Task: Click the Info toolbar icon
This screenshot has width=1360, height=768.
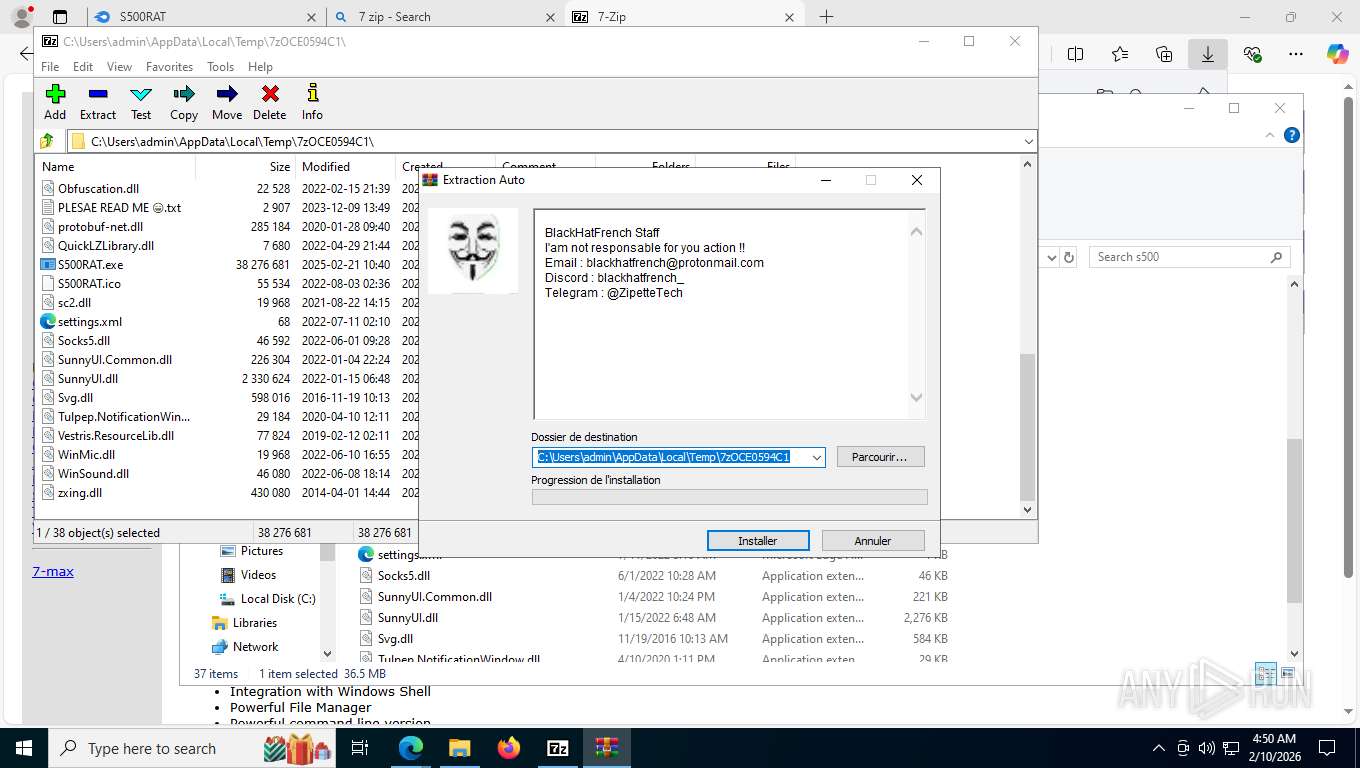Action: [312, 102]
